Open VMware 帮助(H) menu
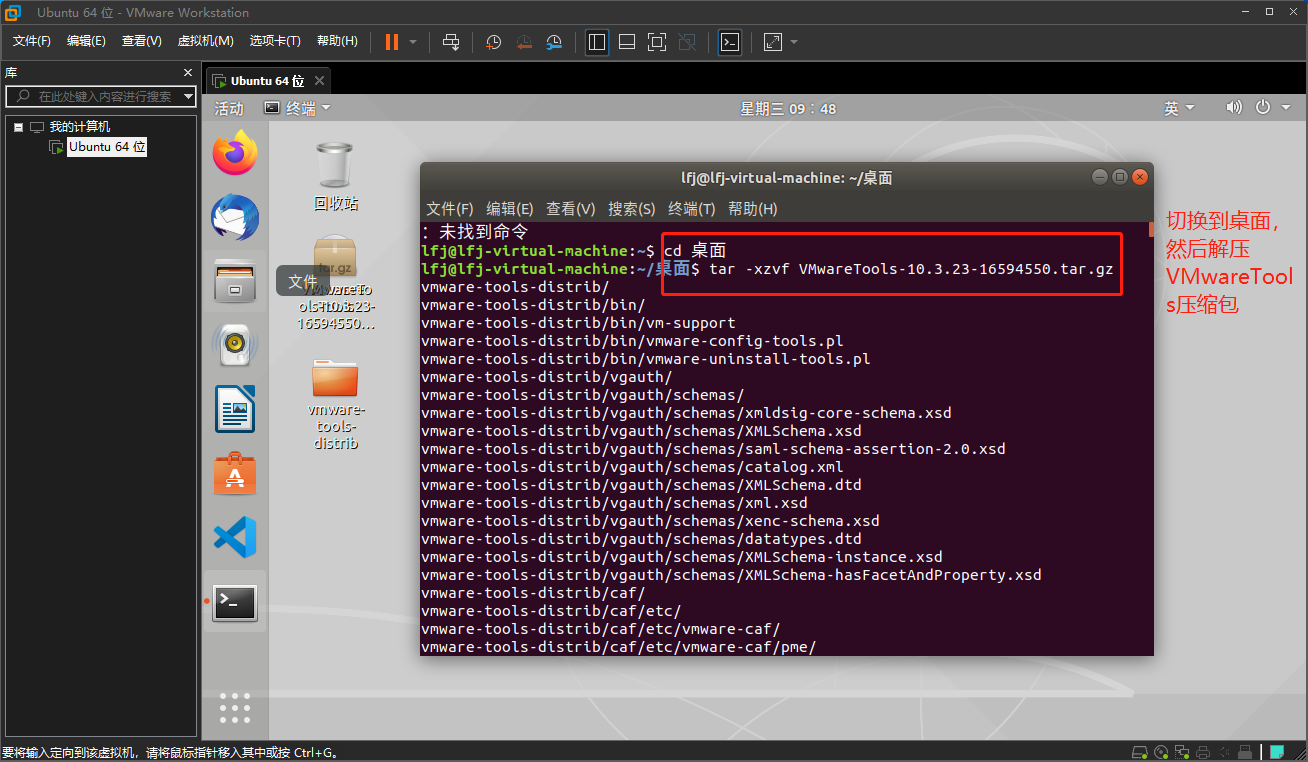The width and height of the screenshot is (1308, 762). (x=337, y=41)
